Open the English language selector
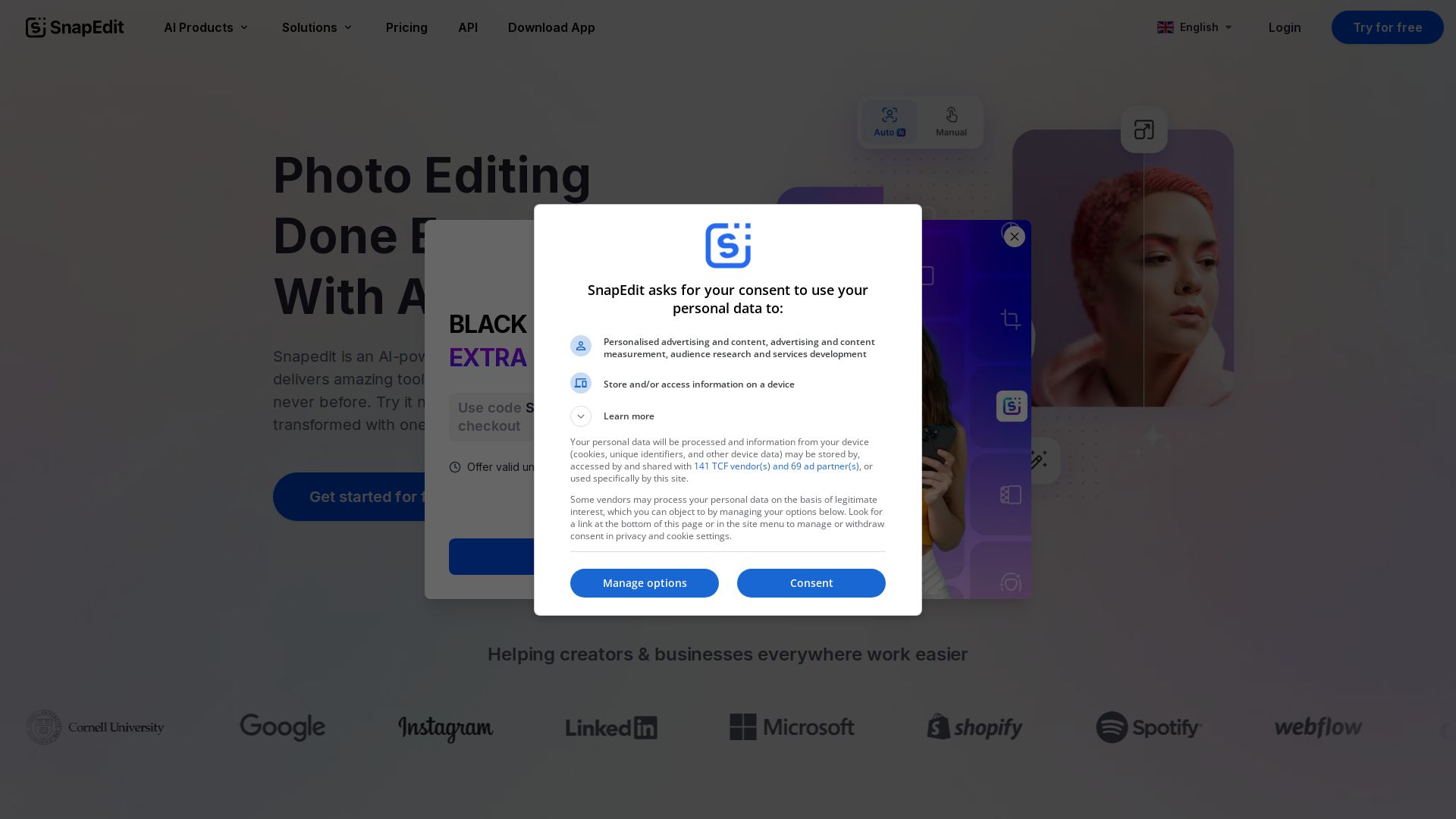The height and width of the screenshot is (819, 1456). point(1194,27)
